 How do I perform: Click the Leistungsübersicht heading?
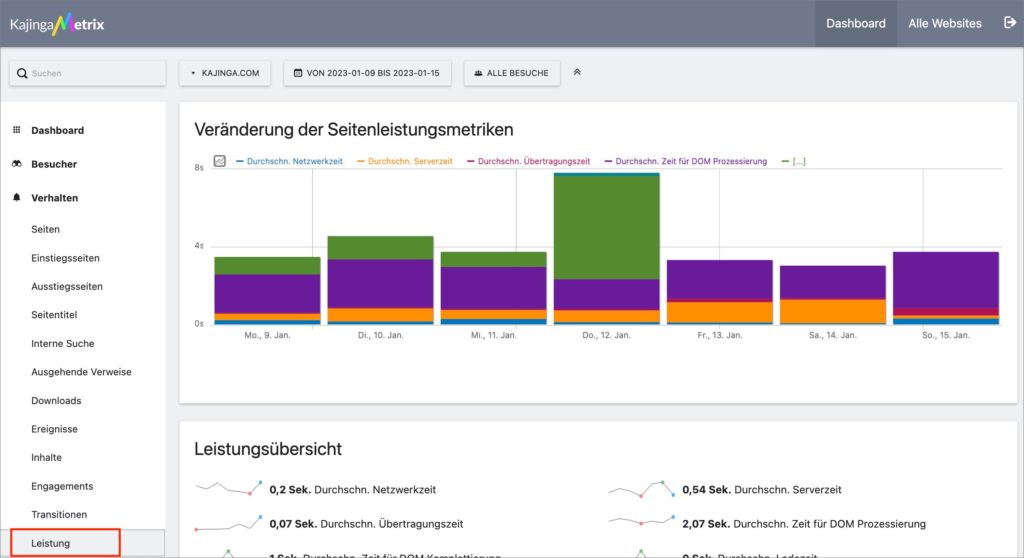point(268,449)
